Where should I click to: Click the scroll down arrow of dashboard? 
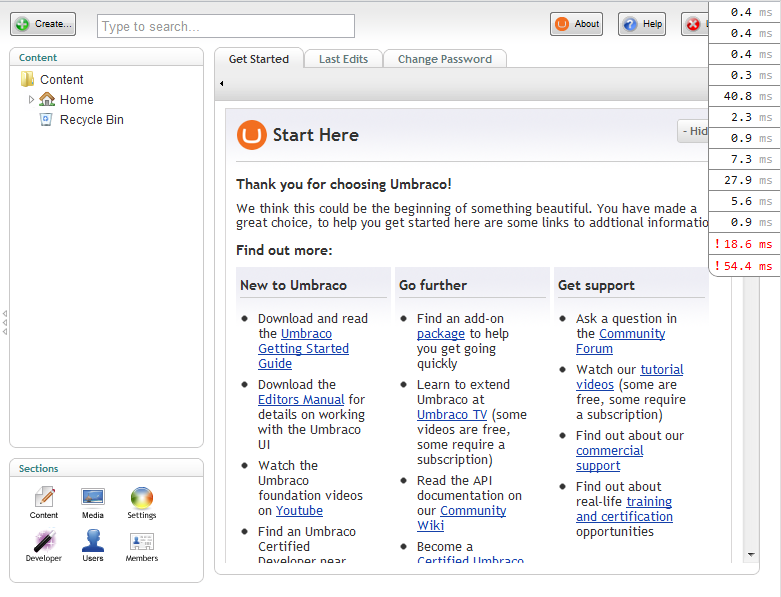pyautogui.click(x=751, y=554)
